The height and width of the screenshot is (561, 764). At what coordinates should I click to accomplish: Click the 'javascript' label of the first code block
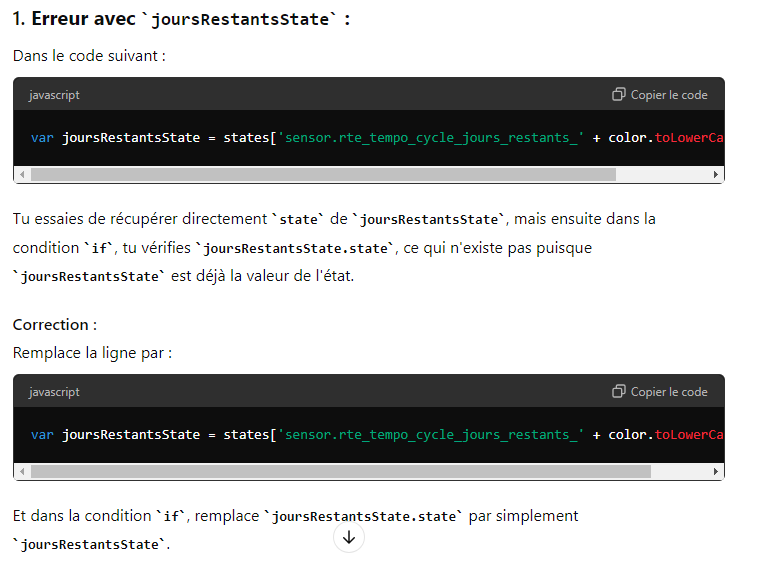(x=54, y=95)
